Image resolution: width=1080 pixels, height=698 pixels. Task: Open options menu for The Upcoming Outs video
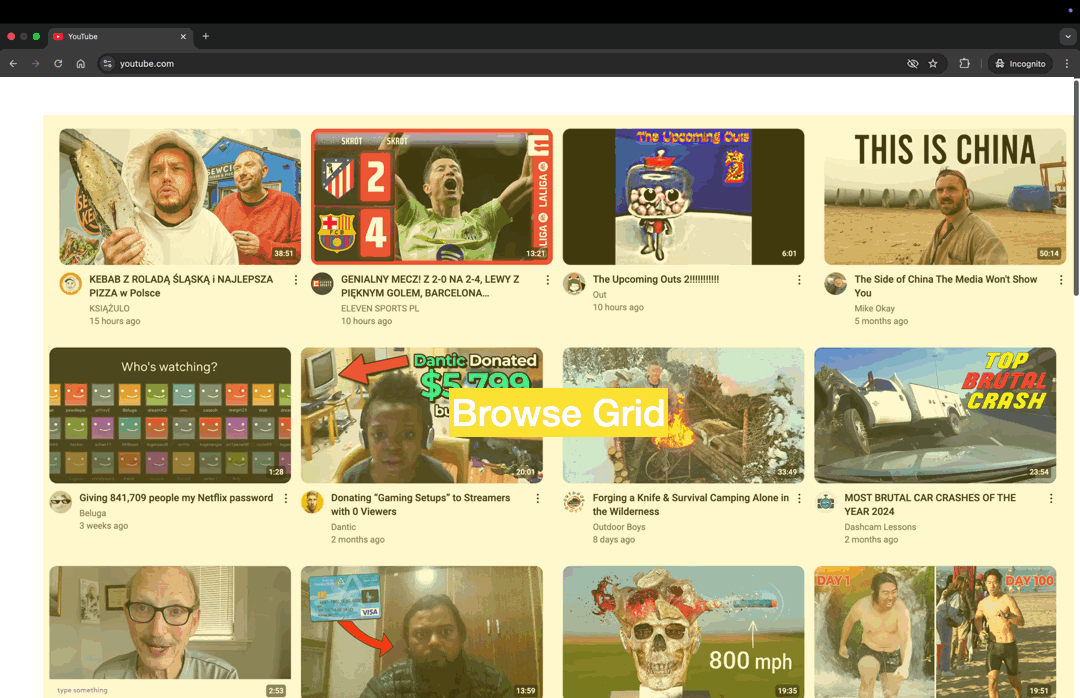pyautogui.click(x=799, y=280)
